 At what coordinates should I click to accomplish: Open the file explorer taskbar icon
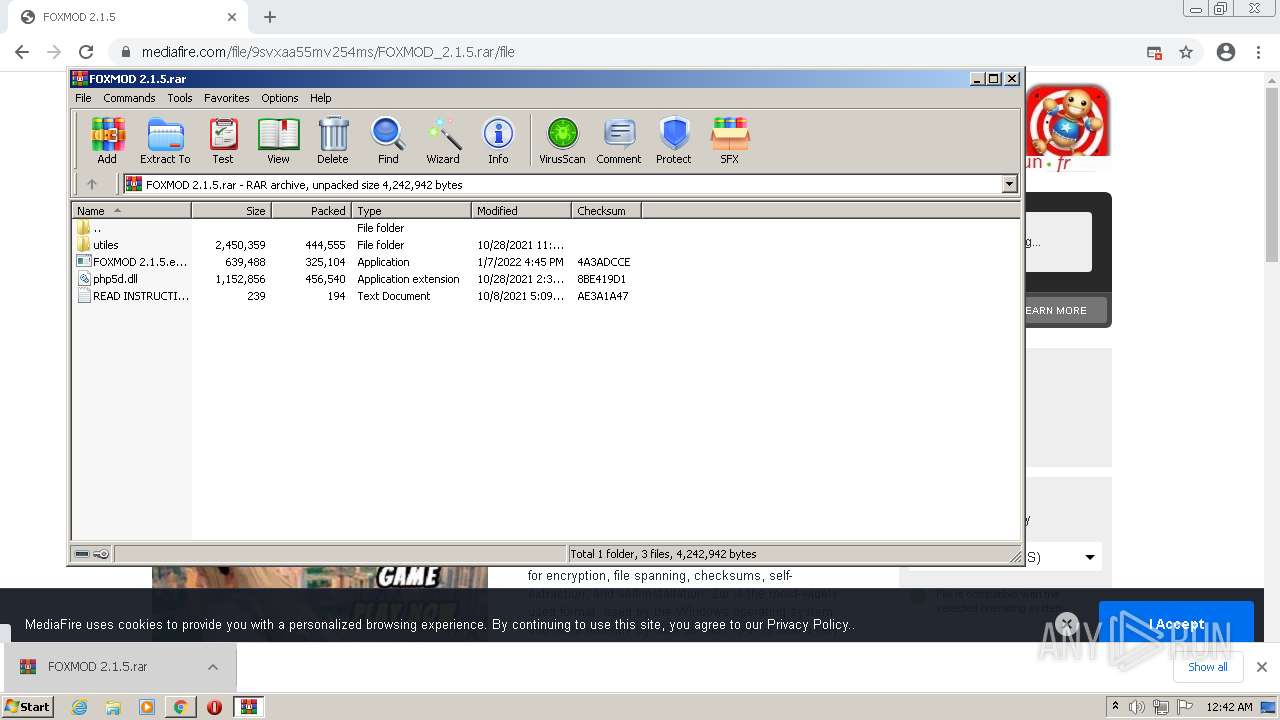[113, 707]
